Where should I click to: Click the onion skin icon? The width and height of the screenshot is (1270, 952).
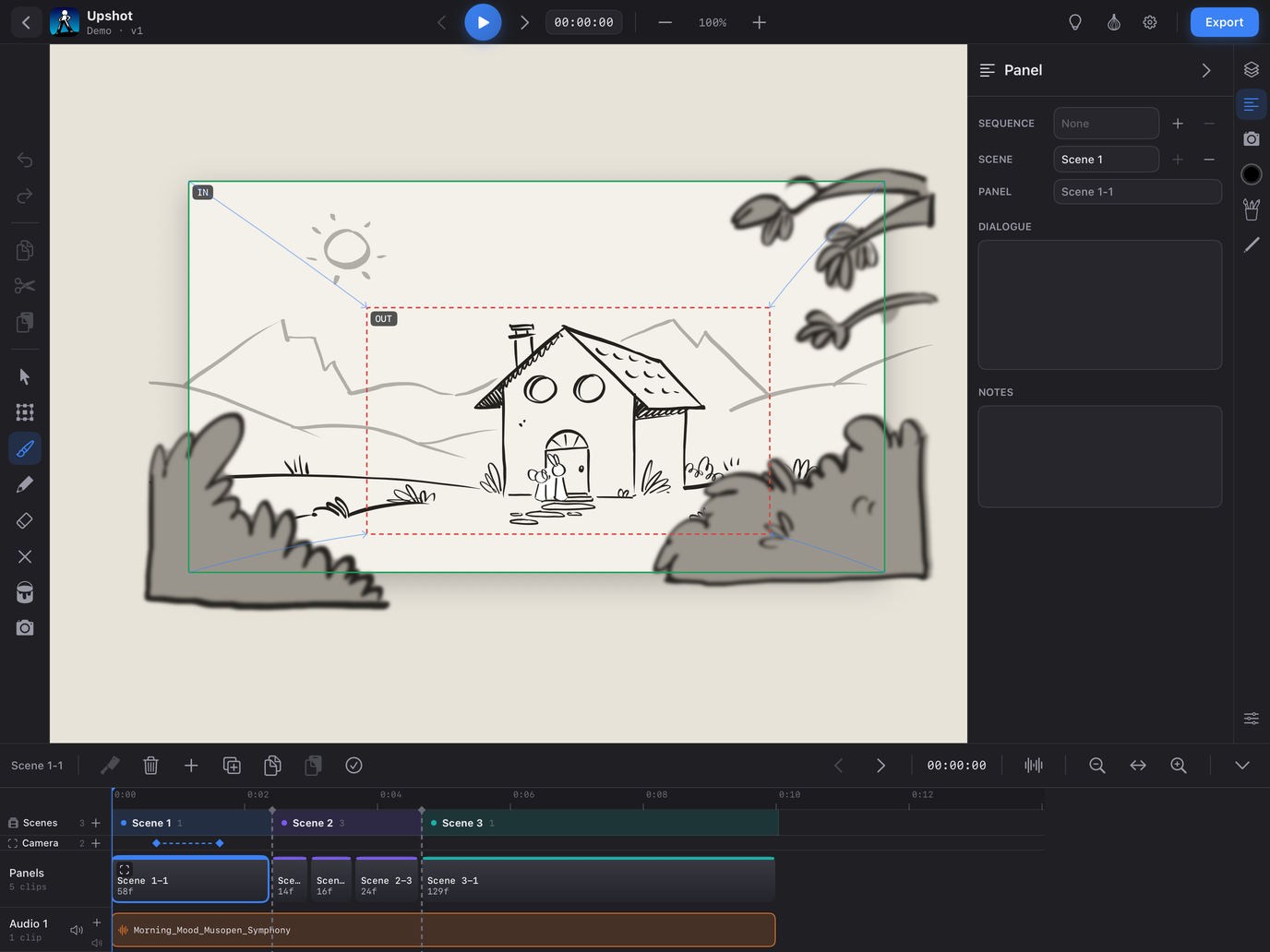(1114, 22)
